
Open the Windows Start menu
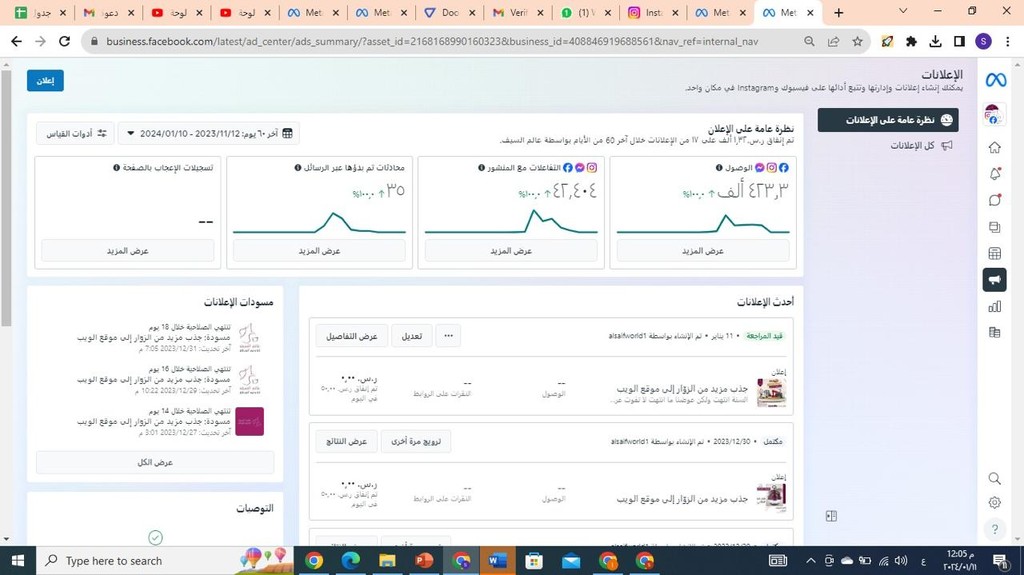(x=18, y=561)
